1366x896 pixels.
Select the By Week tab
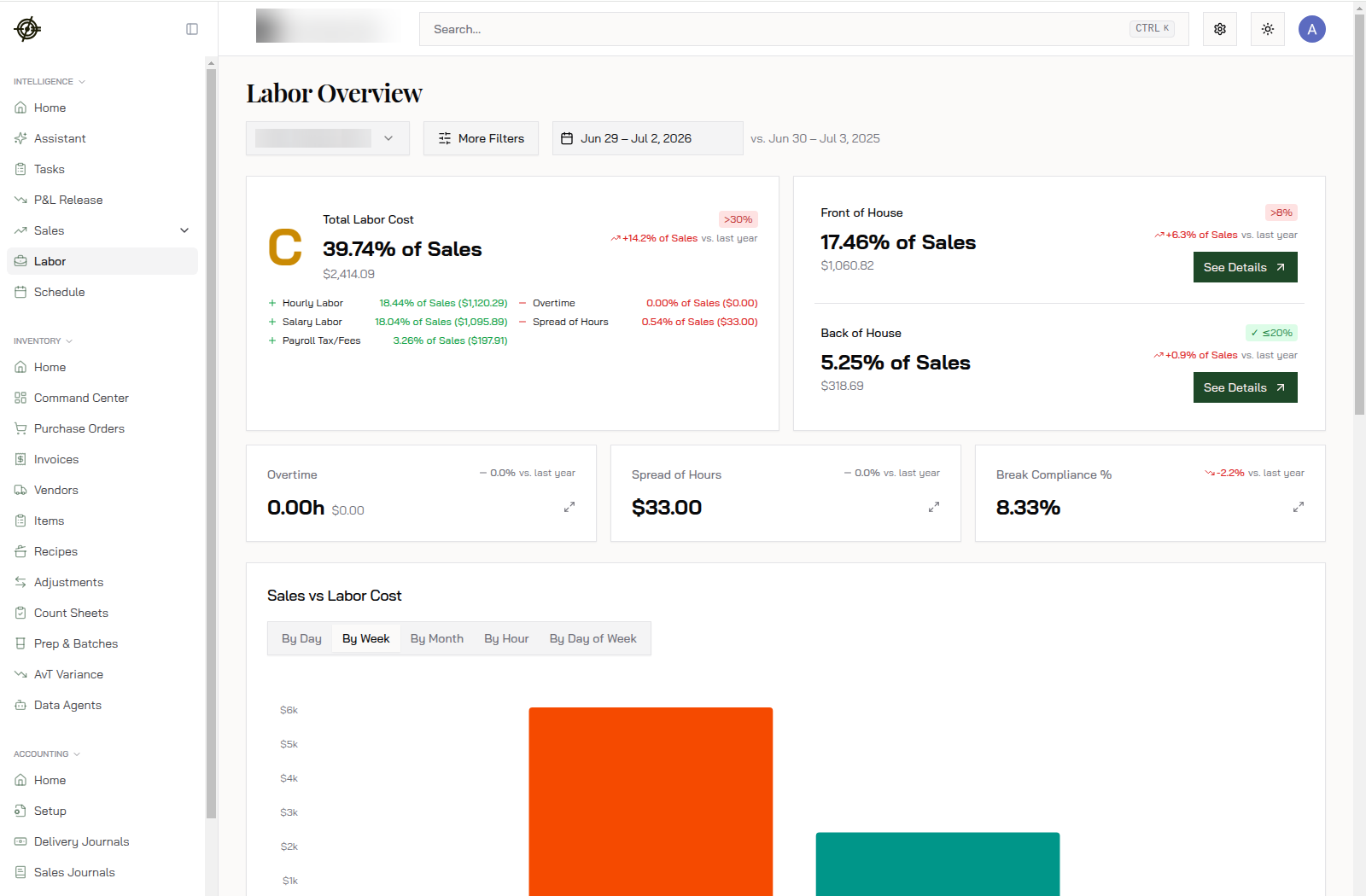tap(366, 638)
